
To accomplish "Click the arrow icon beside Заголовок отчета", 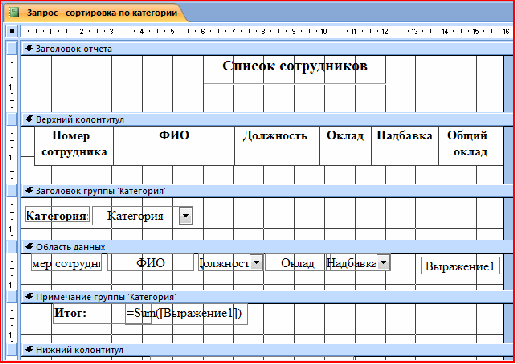I will click(29, 49).
